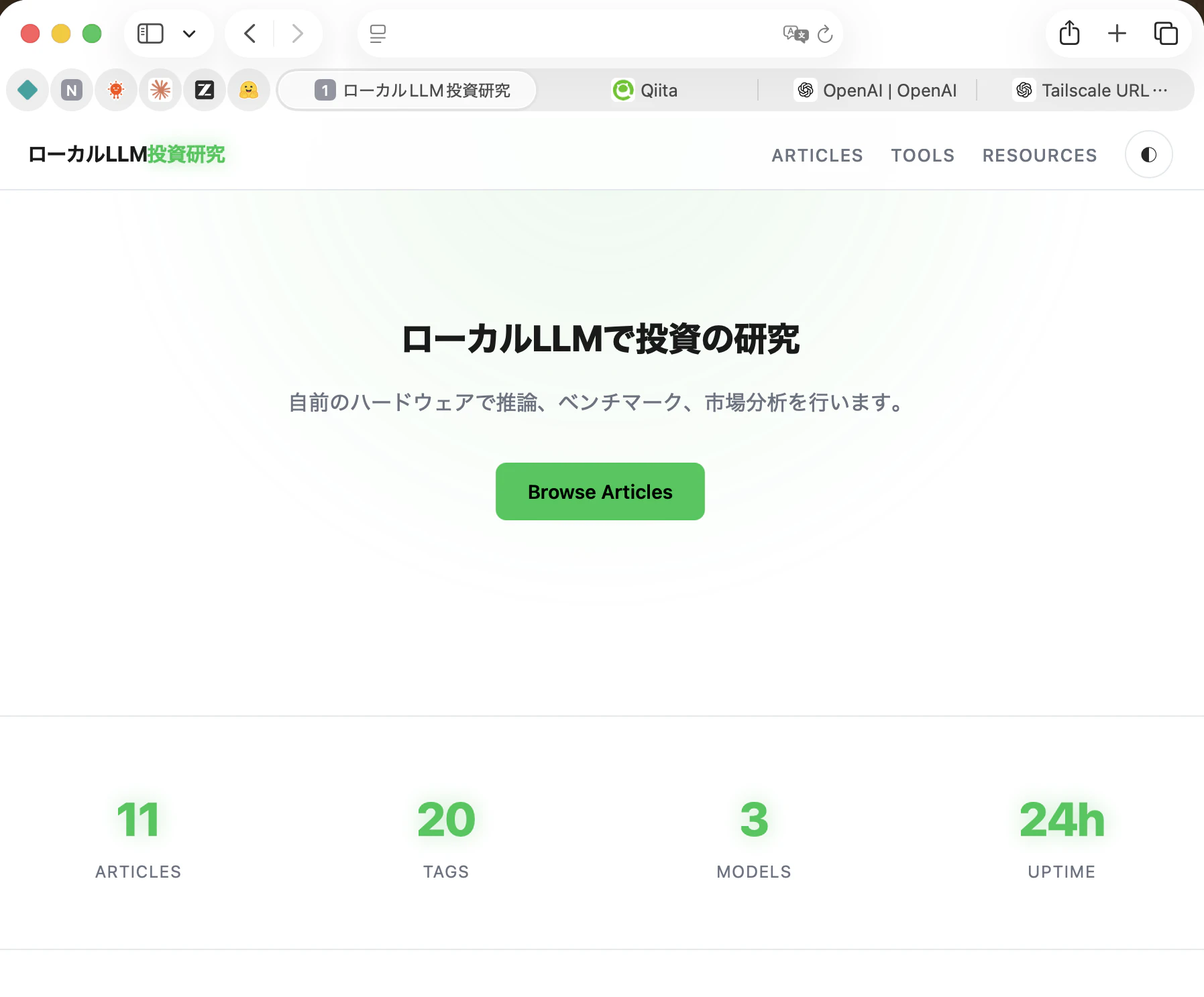This screenshot has height=997, width=1204.
Task: Click the translate page icon
Action: (x=796, y=34)
